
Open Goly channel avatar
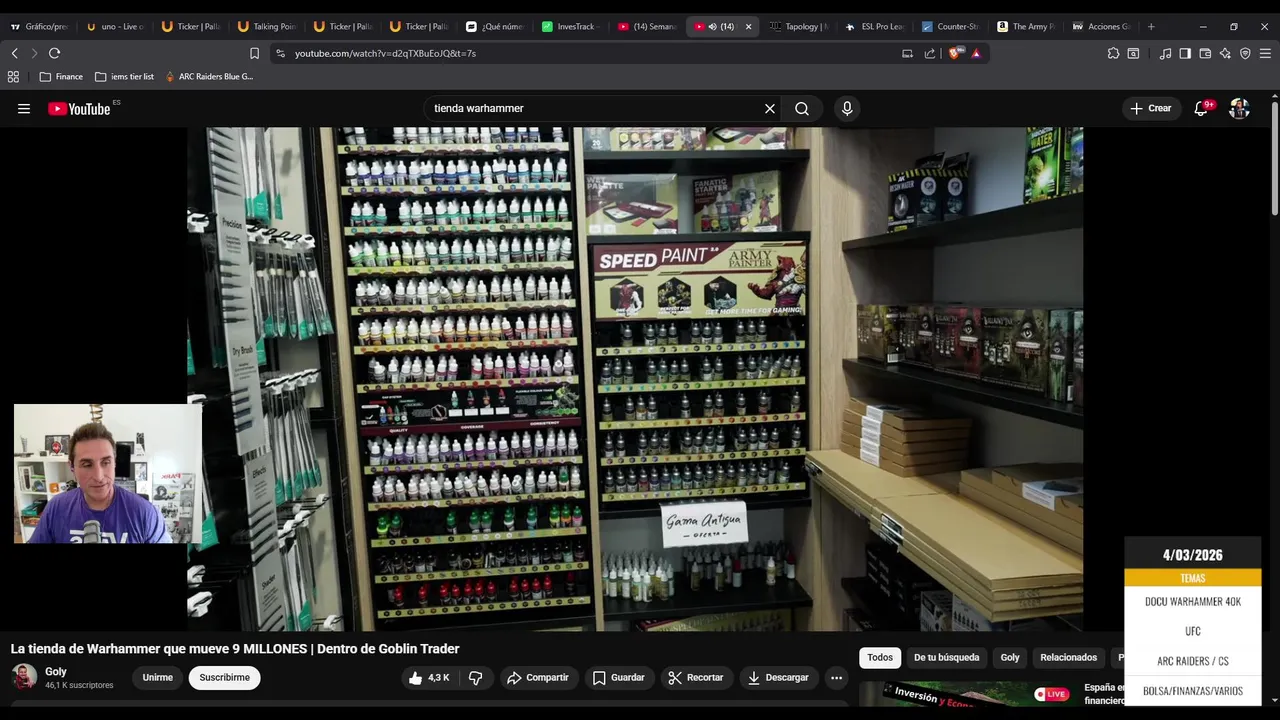(24, 677)
